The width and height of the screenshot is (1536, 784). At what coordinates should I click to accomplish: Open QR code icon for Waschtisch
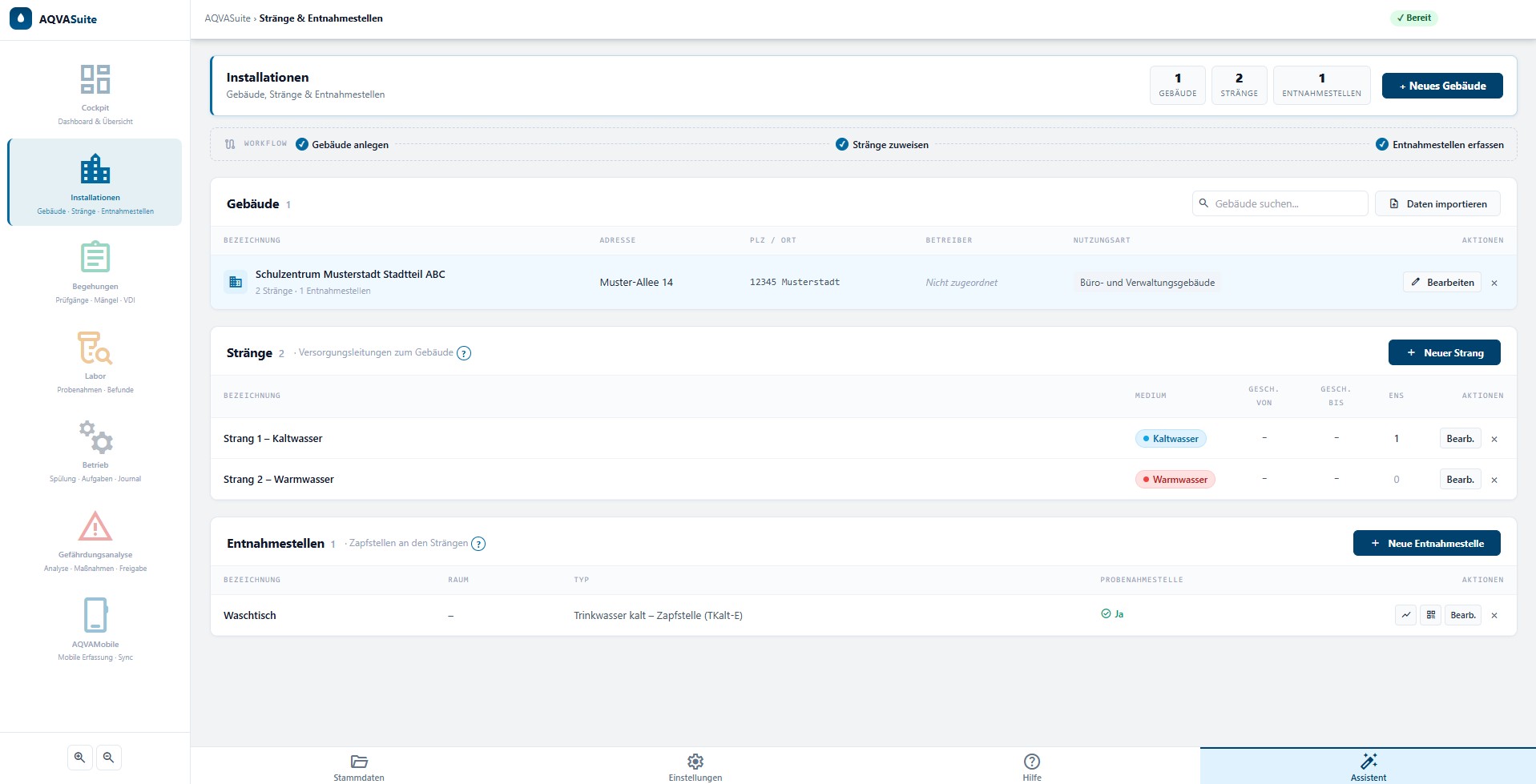click(x=1431, y=615)
